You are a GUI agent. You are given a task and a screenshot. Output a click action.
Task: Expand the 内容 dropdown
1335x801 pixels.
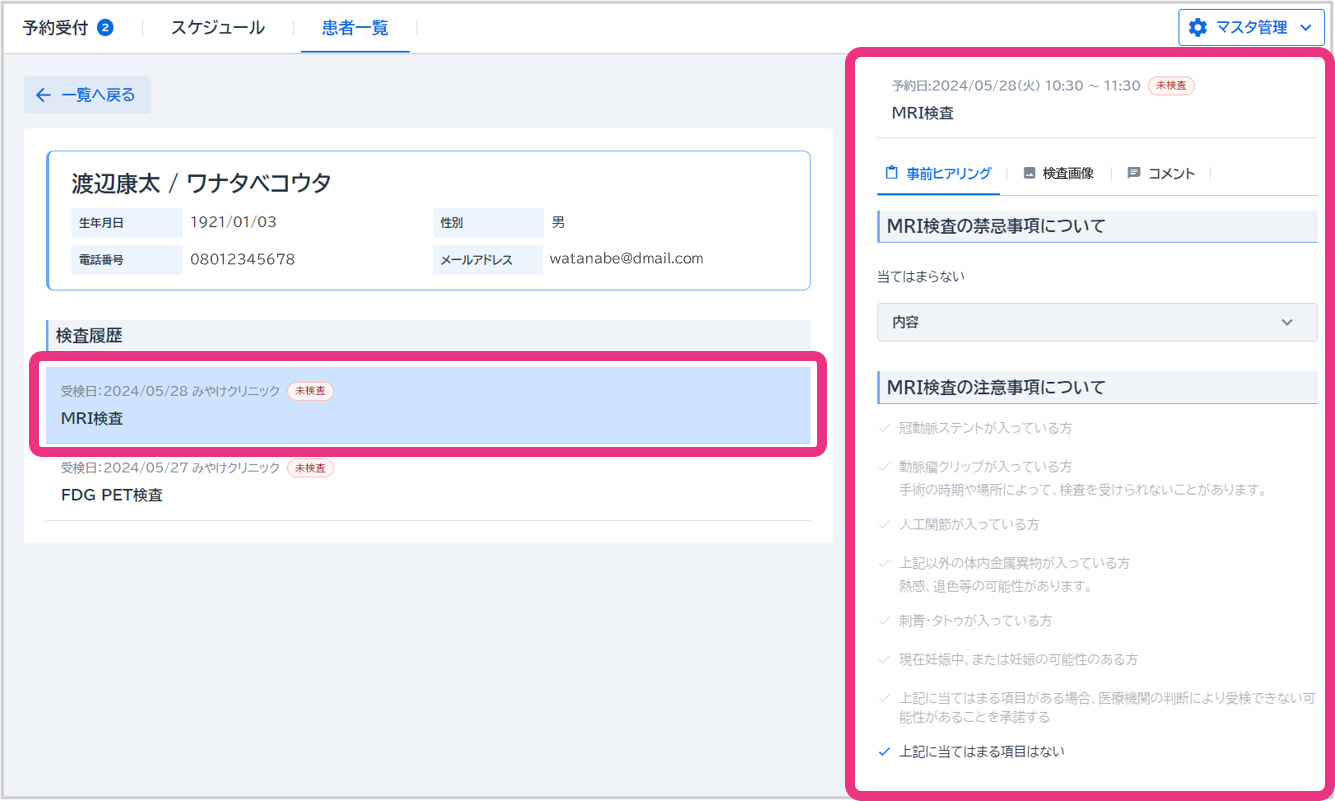[1096, 323]
